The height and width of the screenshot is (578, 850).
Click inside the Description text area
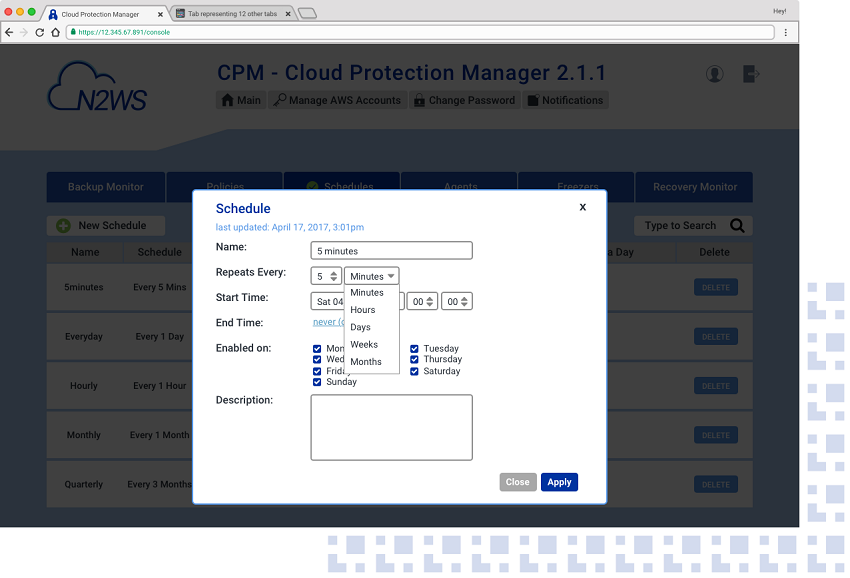click(391, 427)
